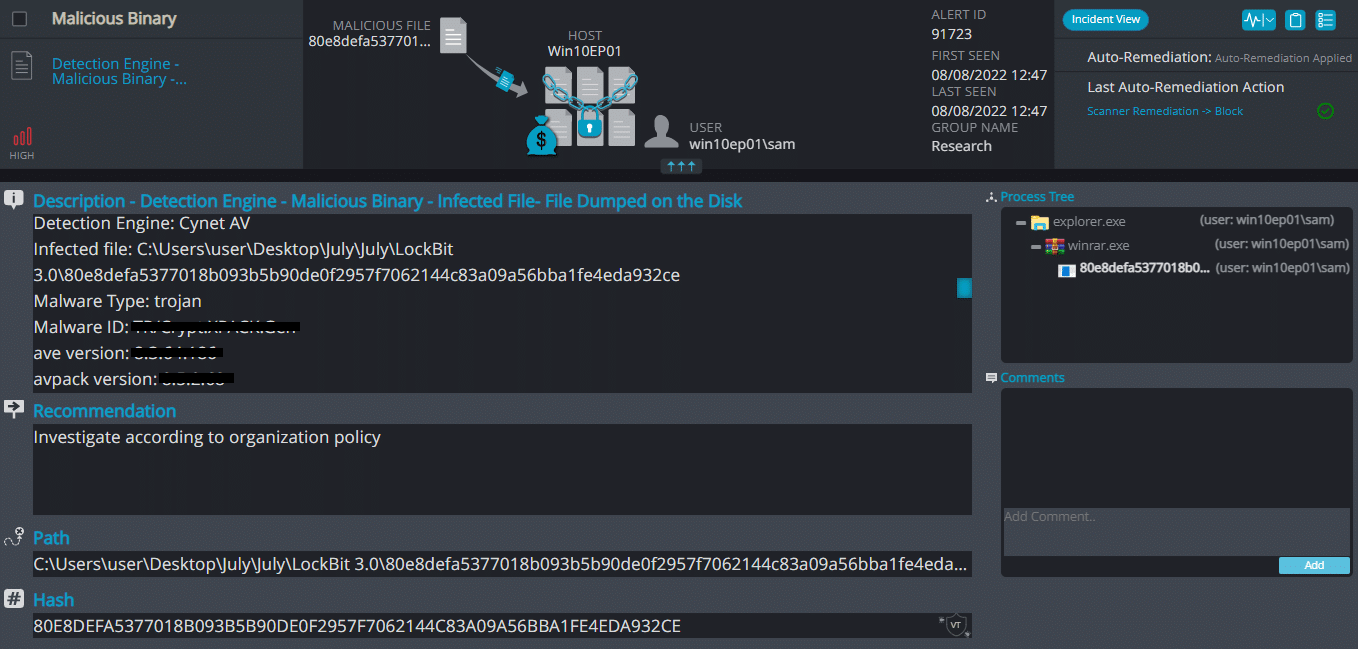The height and width of the screenshot is (649, 1358).
Task: Collapse the explorer.exe process node
Action: (x=1020, y=222)
